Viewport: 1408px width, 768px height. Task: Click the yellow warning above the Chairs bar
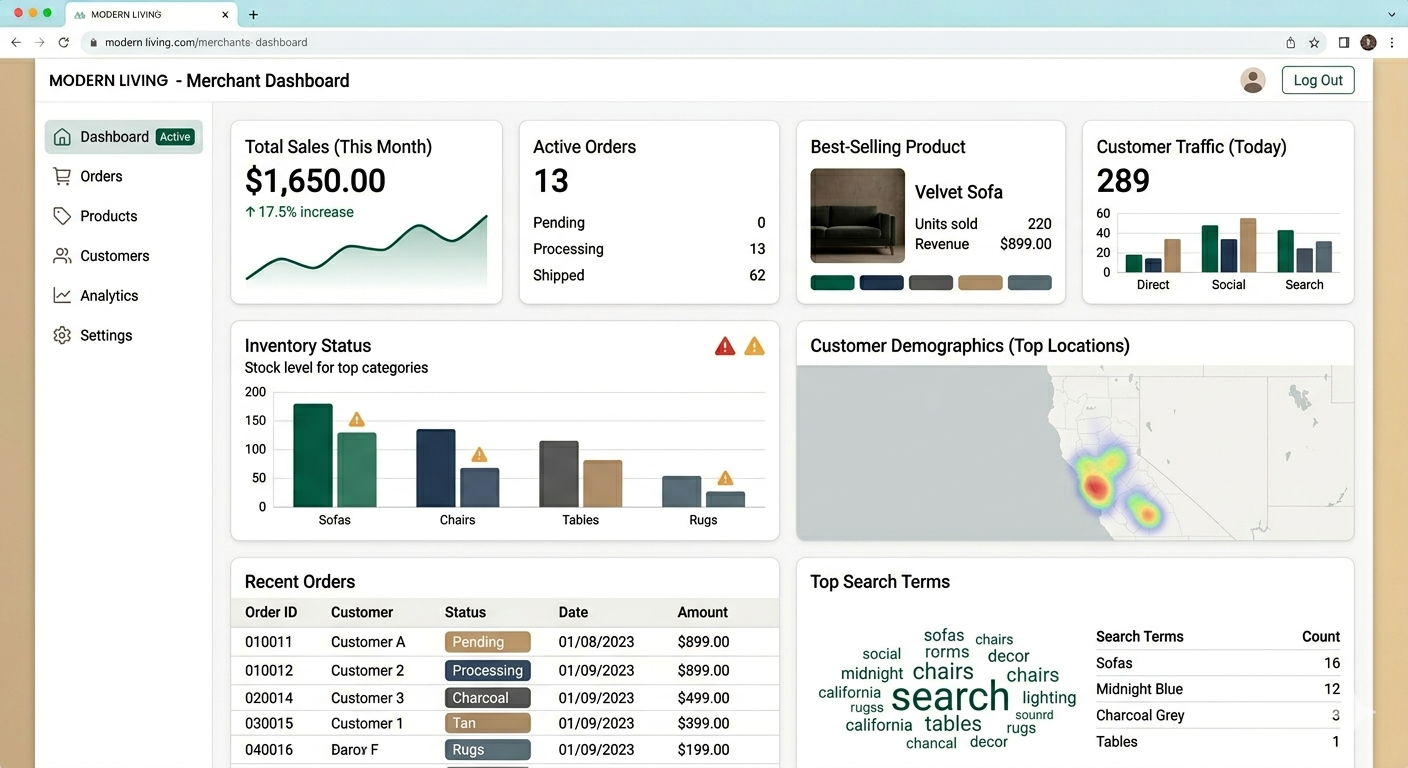478,453
